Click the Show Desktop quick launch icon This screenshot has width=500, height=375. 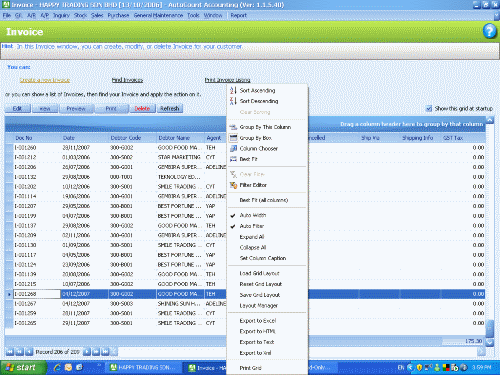point(79,367)
